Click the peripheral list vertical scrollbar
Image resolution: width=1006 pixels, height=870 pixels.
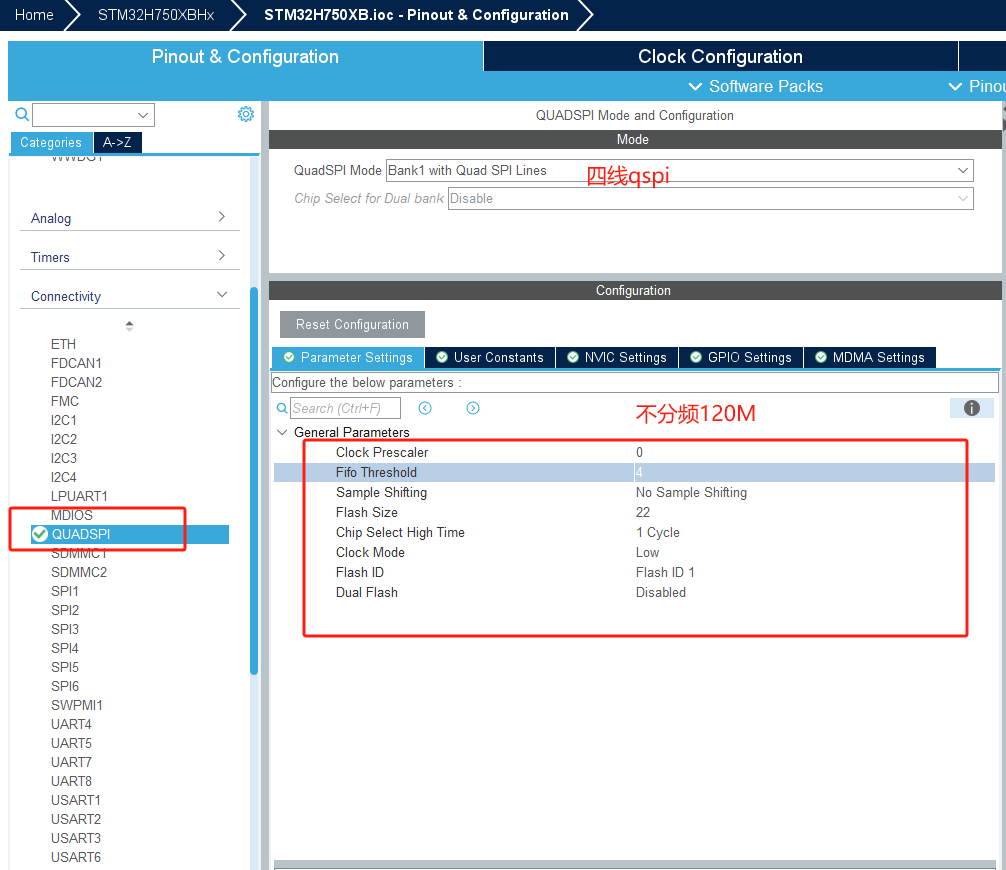pyautogui.click(x=254, y=481)
